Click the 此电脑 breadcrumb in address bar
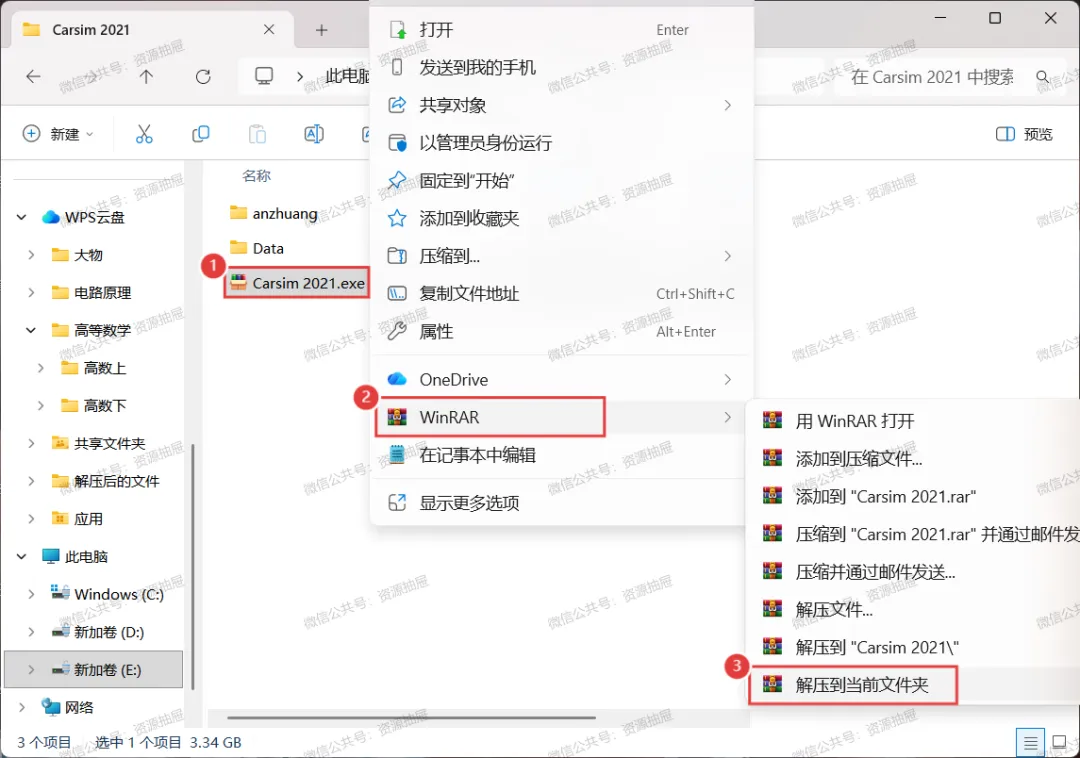 (348, 76)
